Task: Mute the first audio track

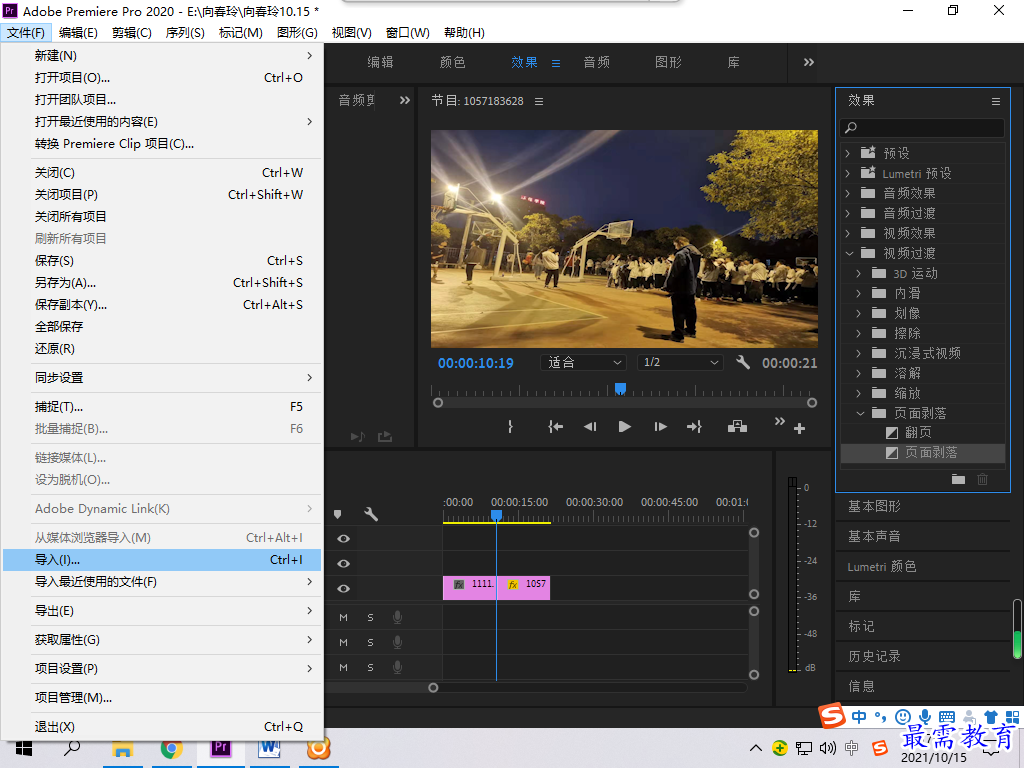Action: (344, 617)
